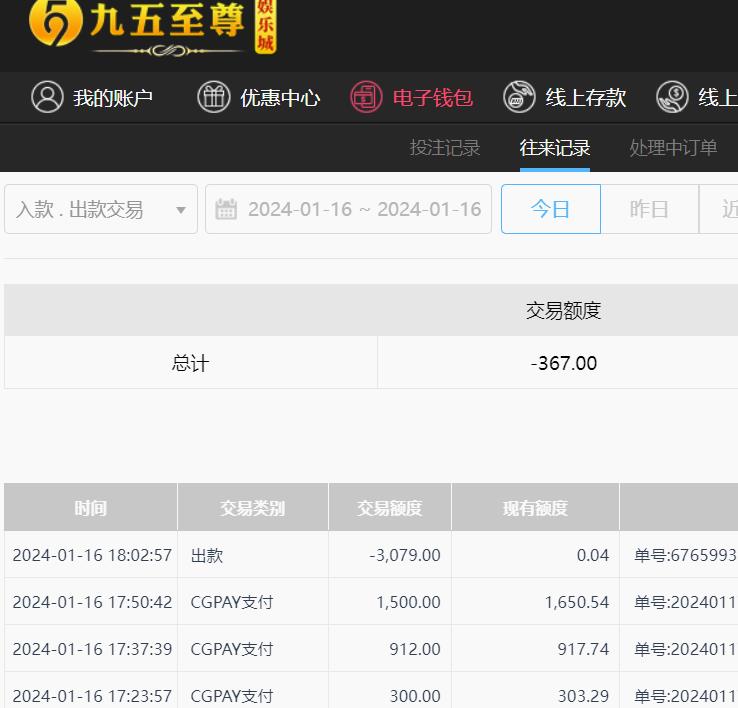
Task: Click the calendar icon in date field
Action: point(227,209)
